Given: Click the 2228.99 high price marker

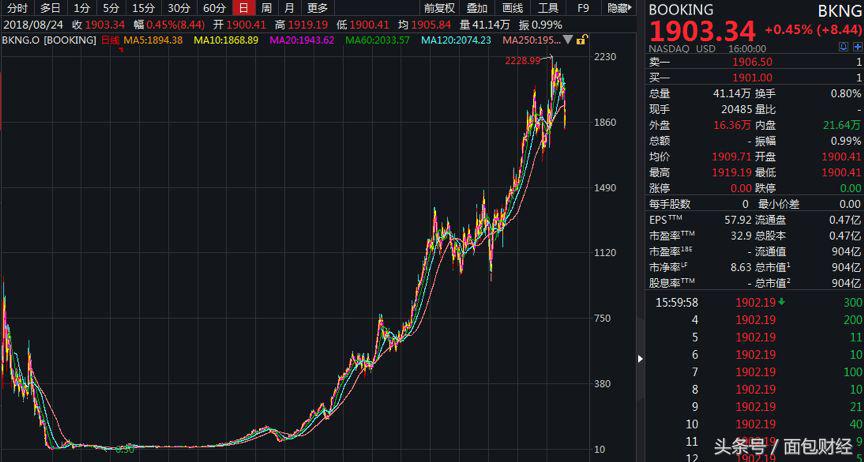Looking at the screenshot, I should [523, 61].
